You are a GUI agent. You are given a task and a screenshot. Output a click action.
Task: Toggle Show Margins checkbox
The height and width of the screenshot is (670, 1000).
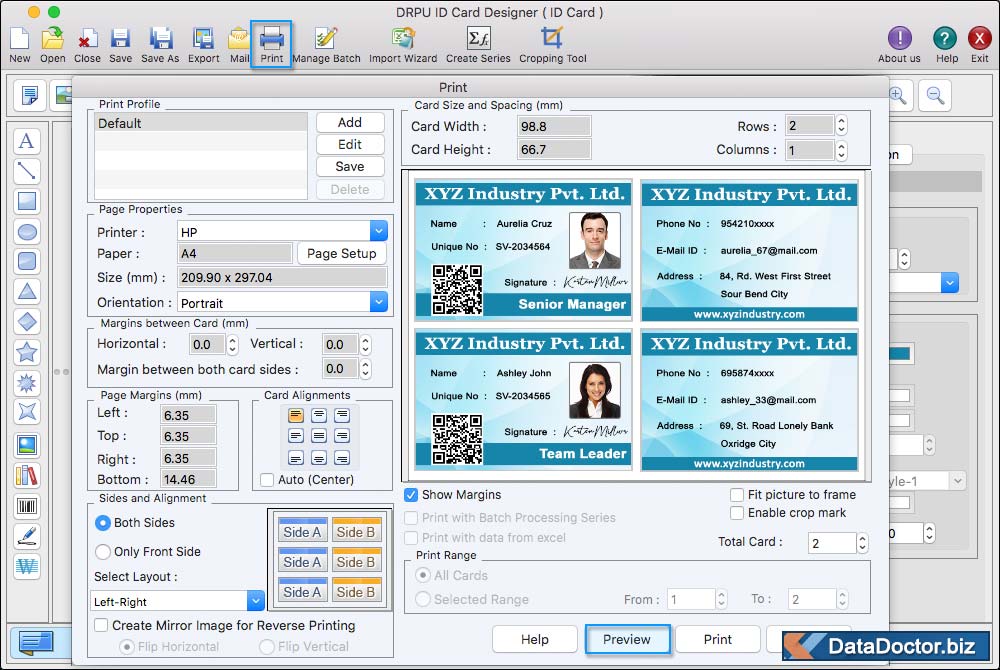[411, 495]
